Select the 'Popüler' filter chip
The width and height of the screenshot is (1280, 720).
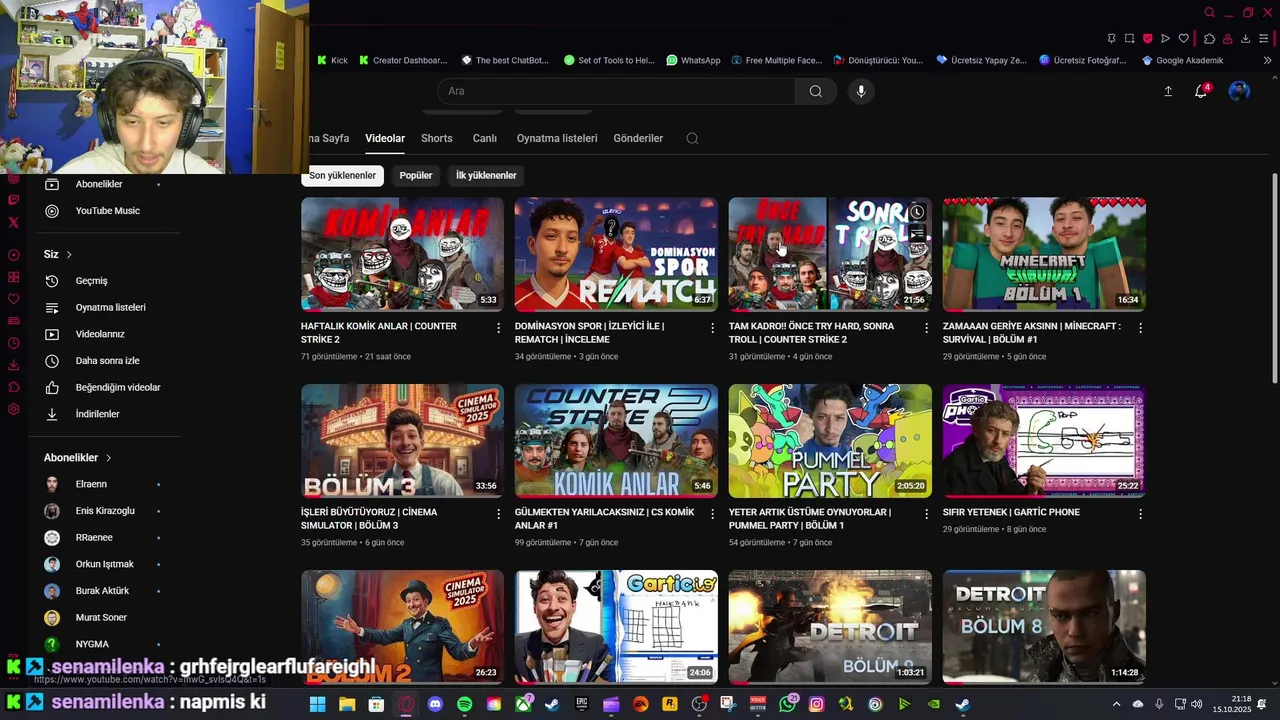[416, 175]
